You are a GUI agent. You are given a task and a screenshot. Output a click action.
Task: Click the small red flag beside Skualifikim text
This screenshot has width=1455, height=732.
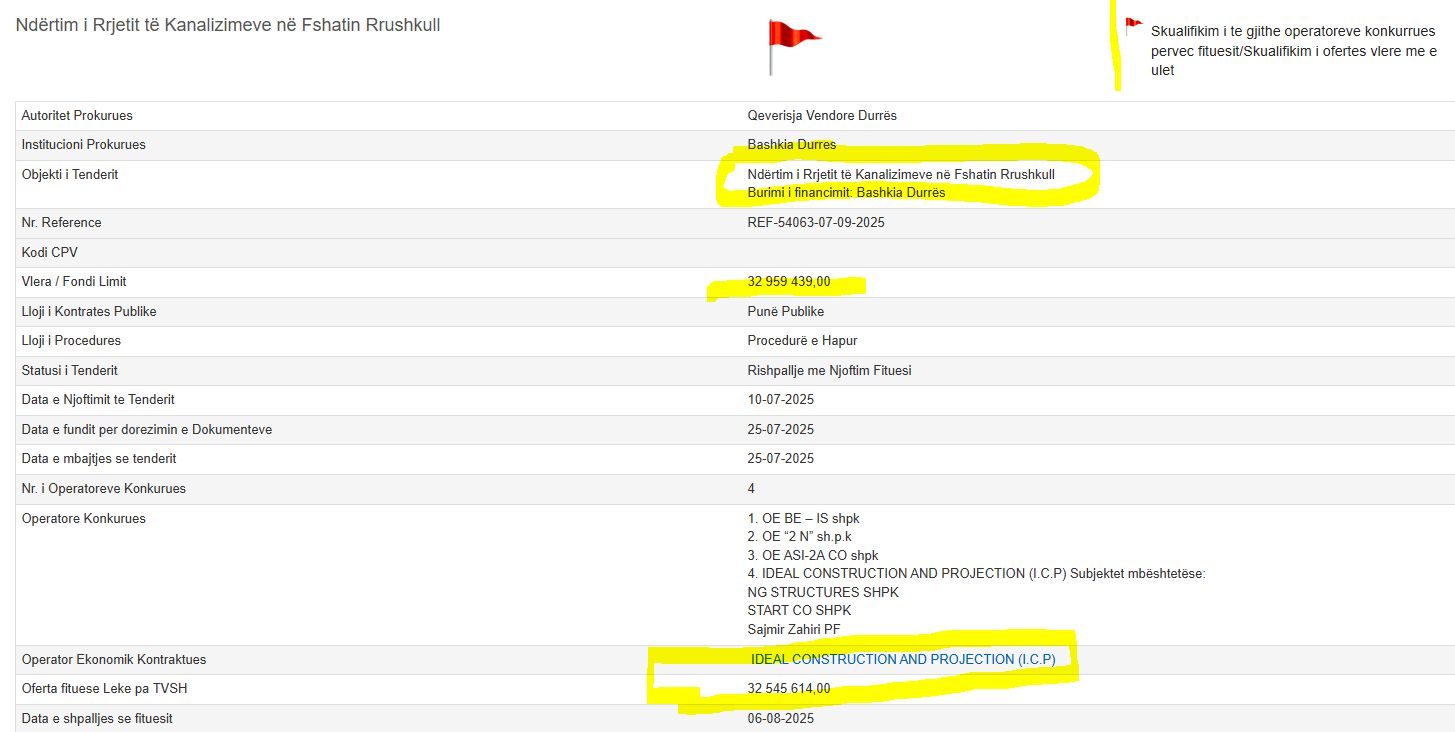[x=1133, y=26]
